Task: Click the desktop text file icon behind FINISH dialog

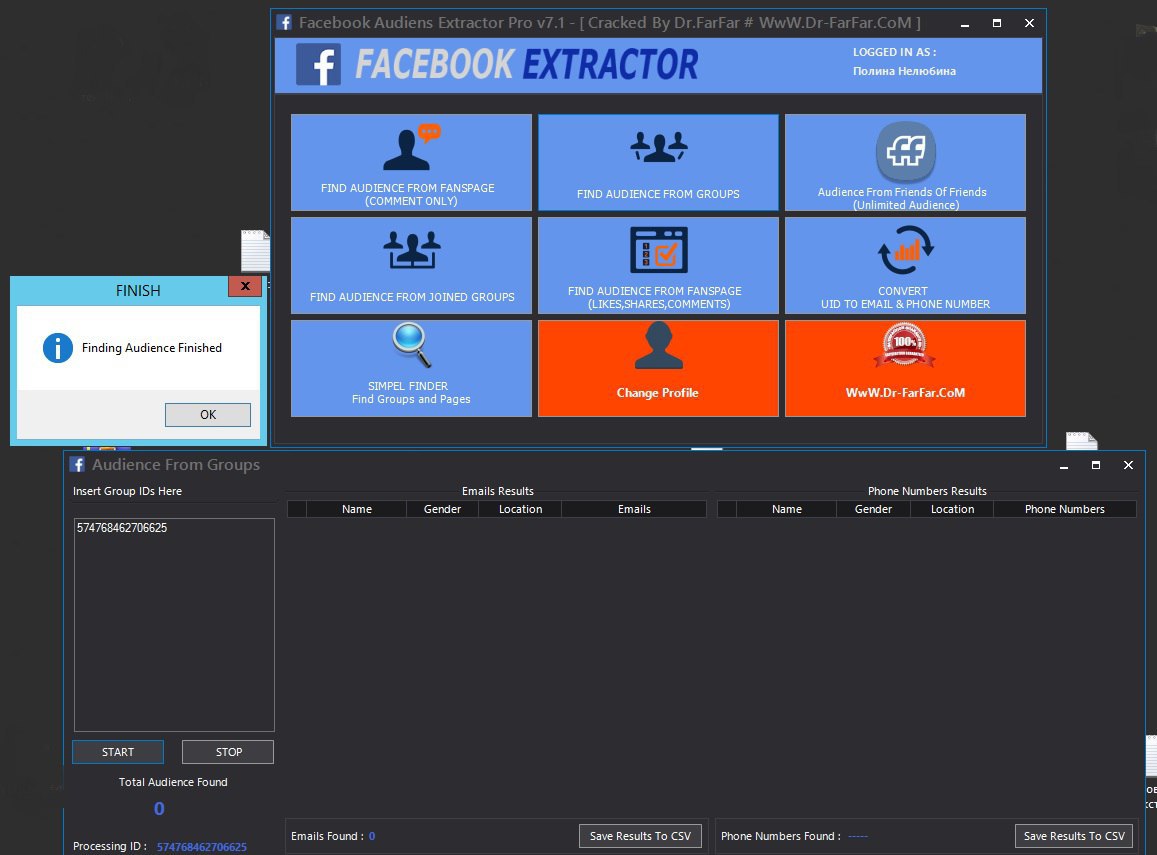Action: tap(255, 251)
